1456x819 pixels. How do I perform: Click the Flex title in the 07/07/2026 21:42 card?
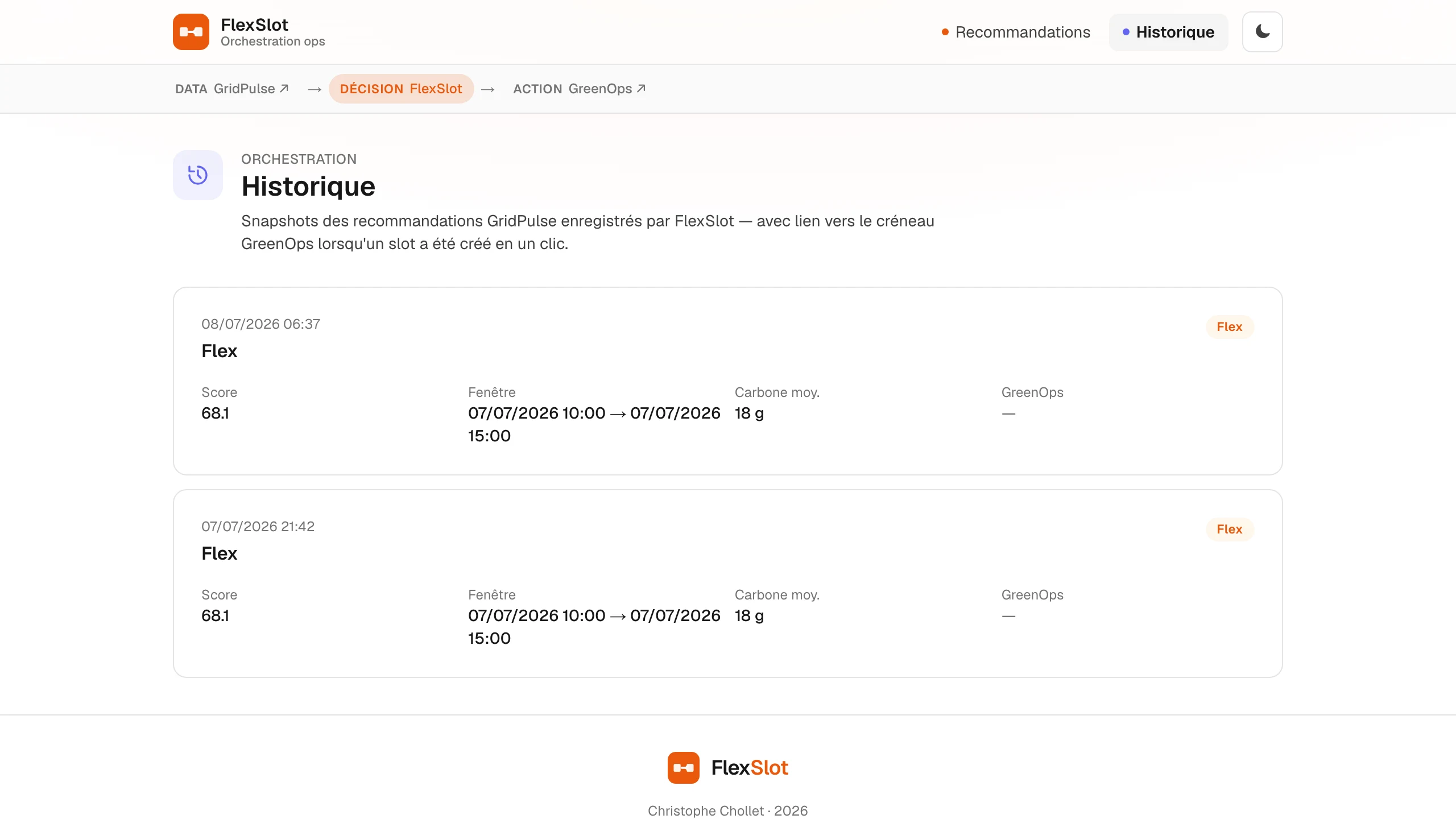point(219,553)
